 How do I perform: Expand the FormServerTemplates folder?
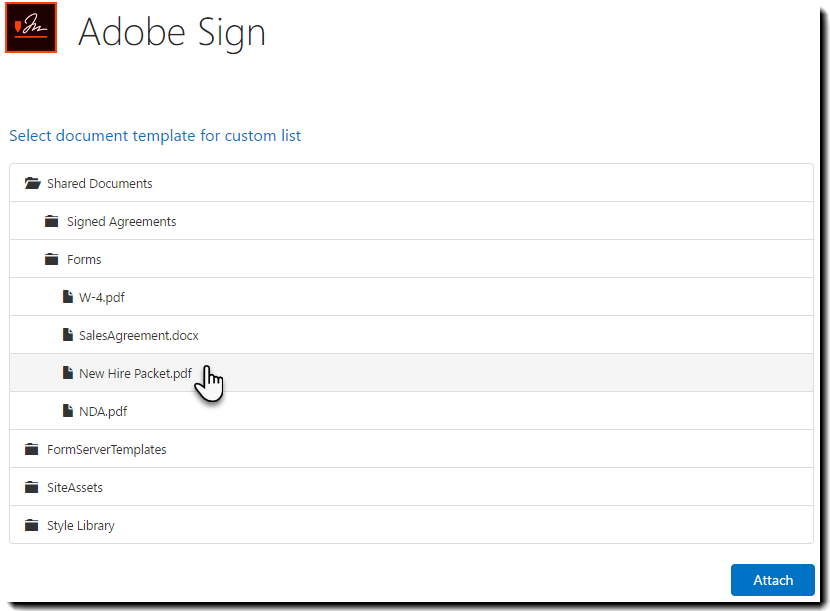pos(106,450)
